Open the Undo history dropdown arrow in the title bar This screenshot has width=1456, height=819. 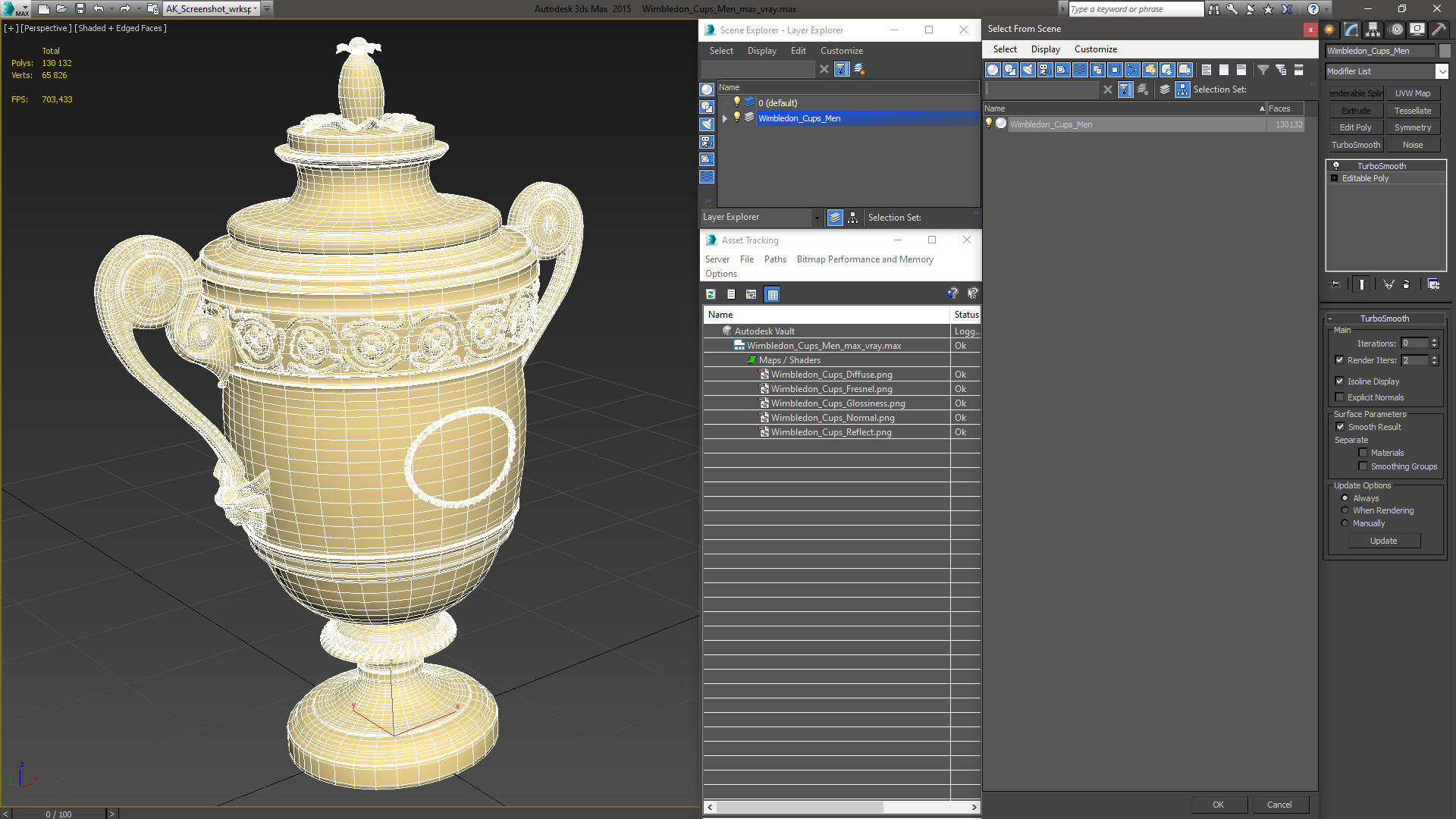pyautogui.click(x=111, y=9)
